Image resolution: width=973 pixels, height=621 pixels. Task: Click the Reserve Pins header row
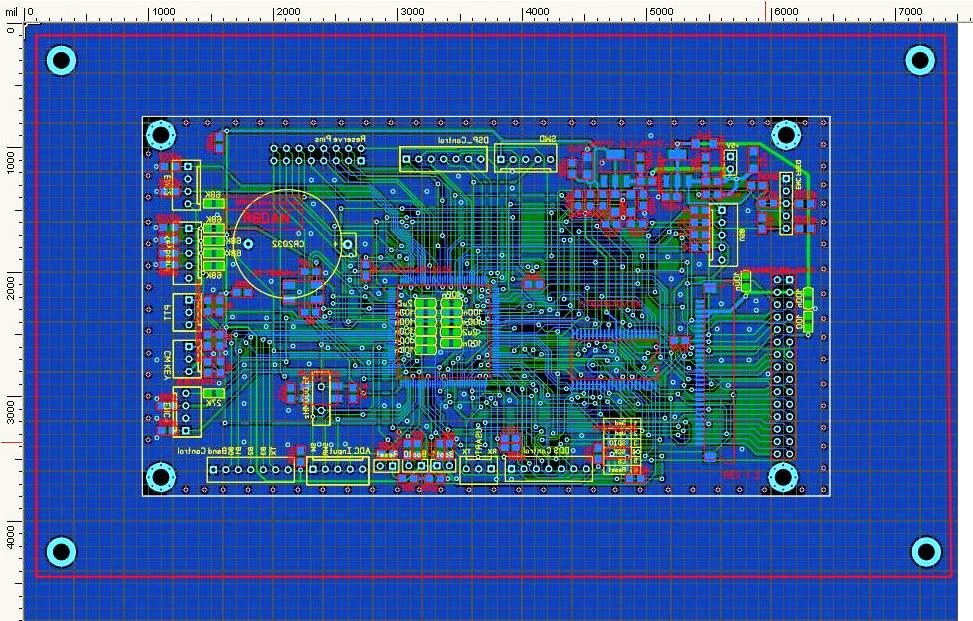coord(317,153)
